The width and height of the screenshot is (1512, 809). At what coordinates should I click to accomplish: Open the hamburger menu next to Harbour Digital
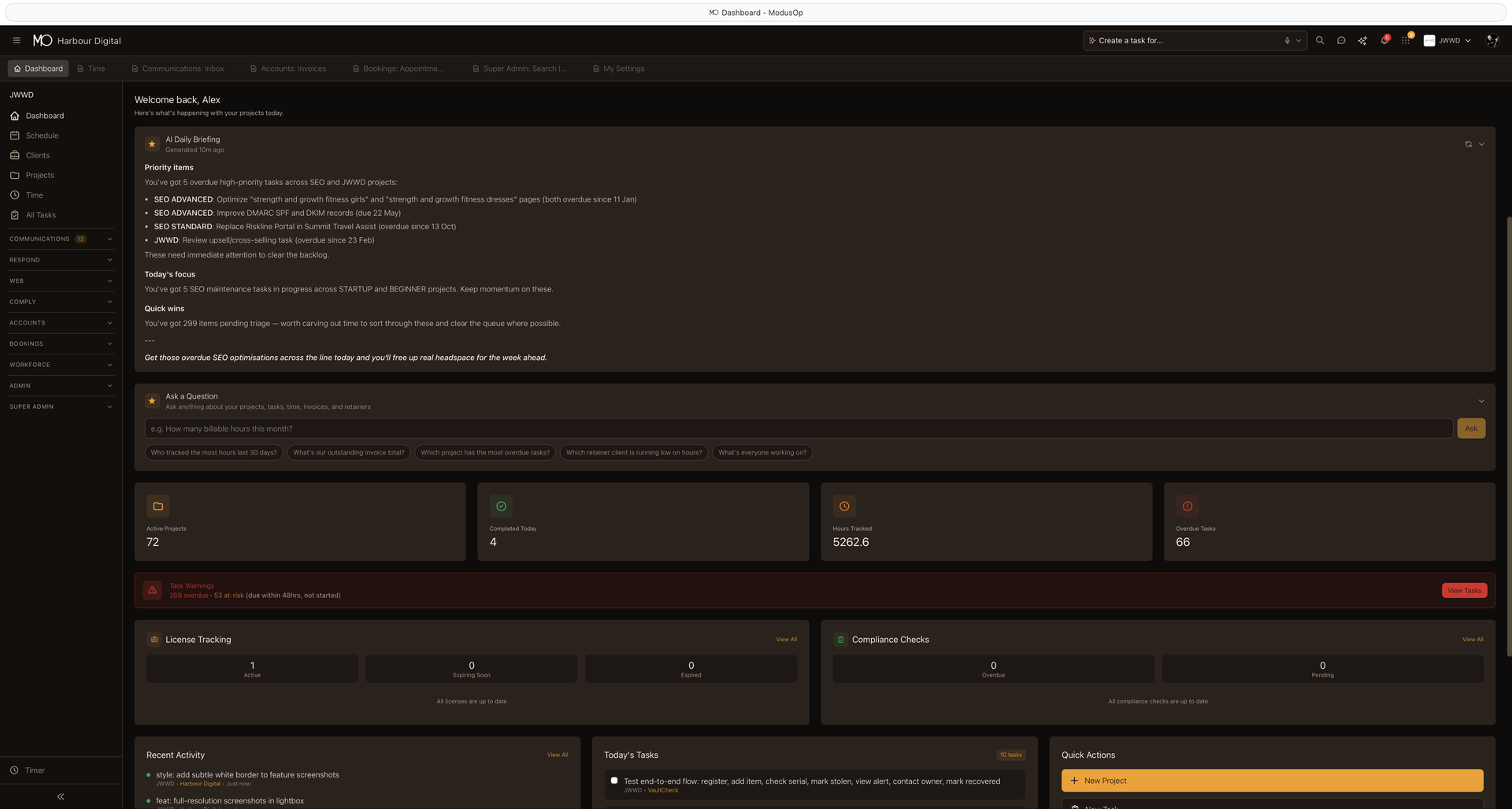[x=17, y=40]
